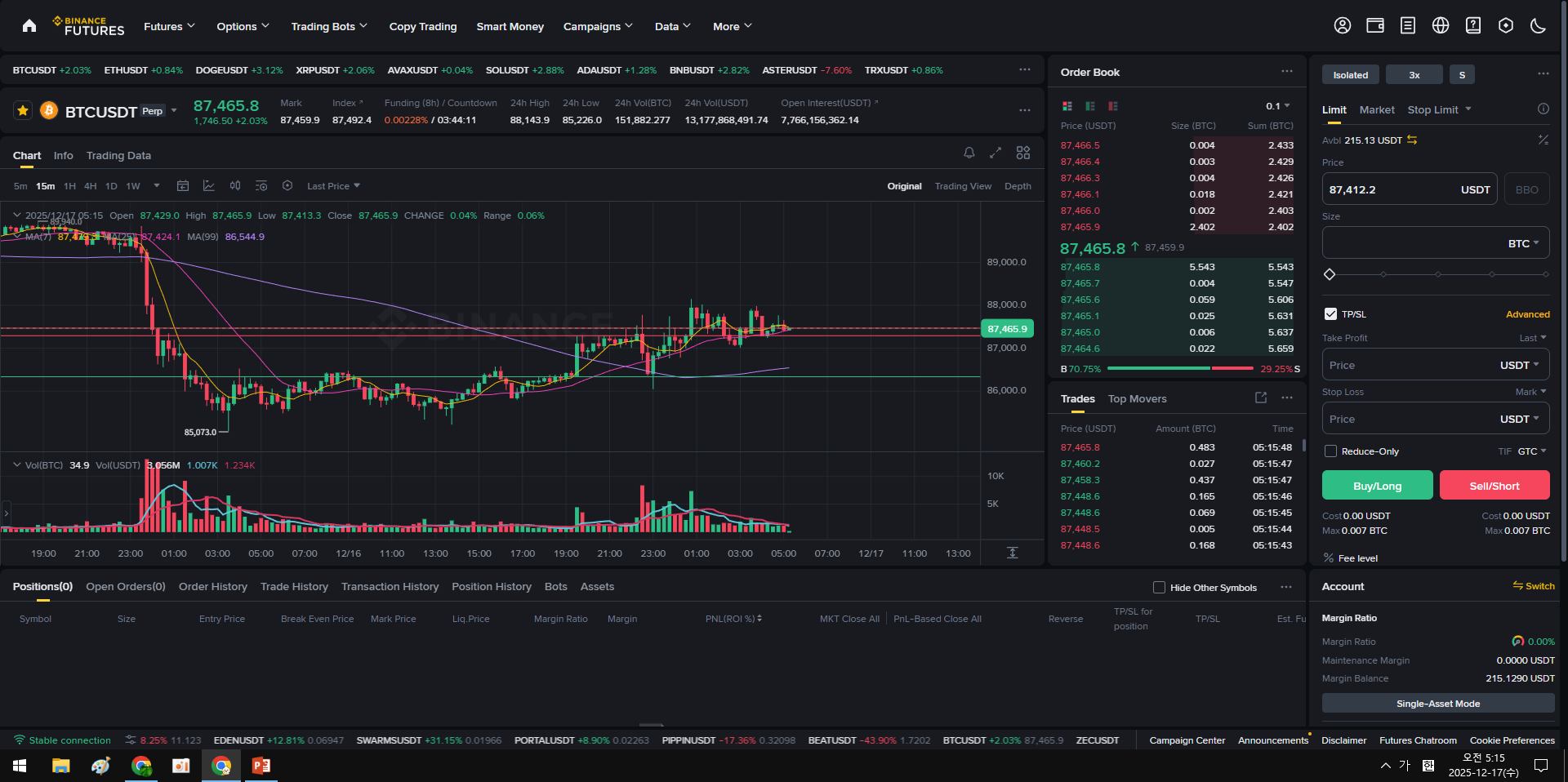
Task: Pop out the Trades panel
Action: click(1261, 398)
